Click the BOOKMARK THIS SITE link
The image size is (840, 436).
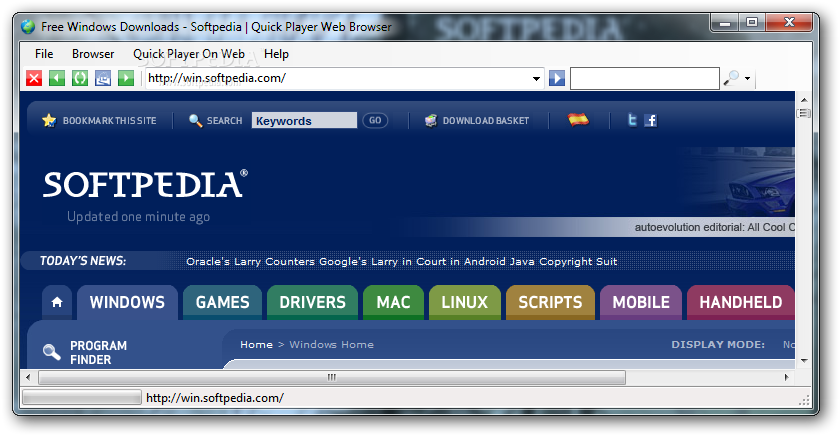[x=110, y=121]
